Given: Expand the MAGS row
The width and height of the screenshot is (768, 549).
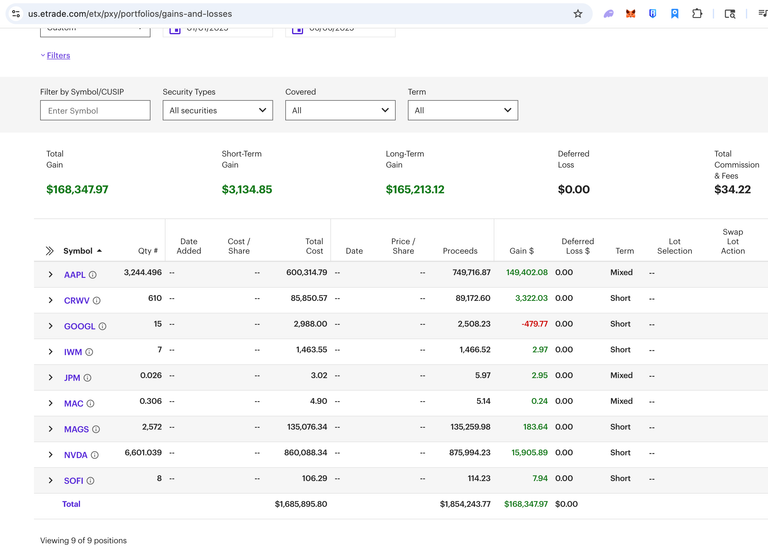Looking at the screenshot, I should (50, 429).
